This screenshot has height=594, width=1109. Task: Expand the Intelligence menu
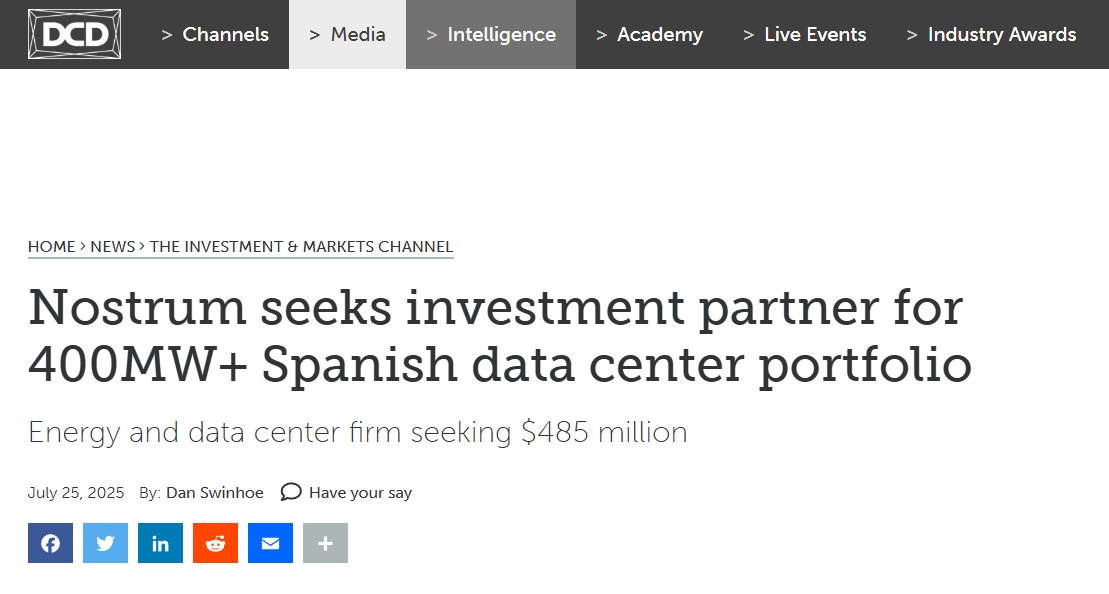pos(491,35)
